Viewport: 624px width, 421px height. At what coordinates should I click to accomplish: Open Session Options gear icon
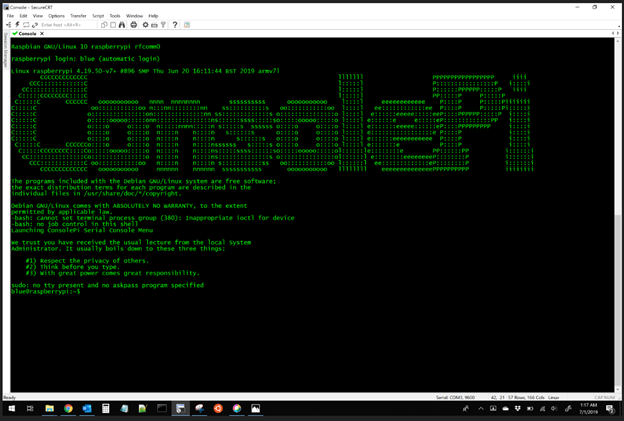[x=146, y=25]
